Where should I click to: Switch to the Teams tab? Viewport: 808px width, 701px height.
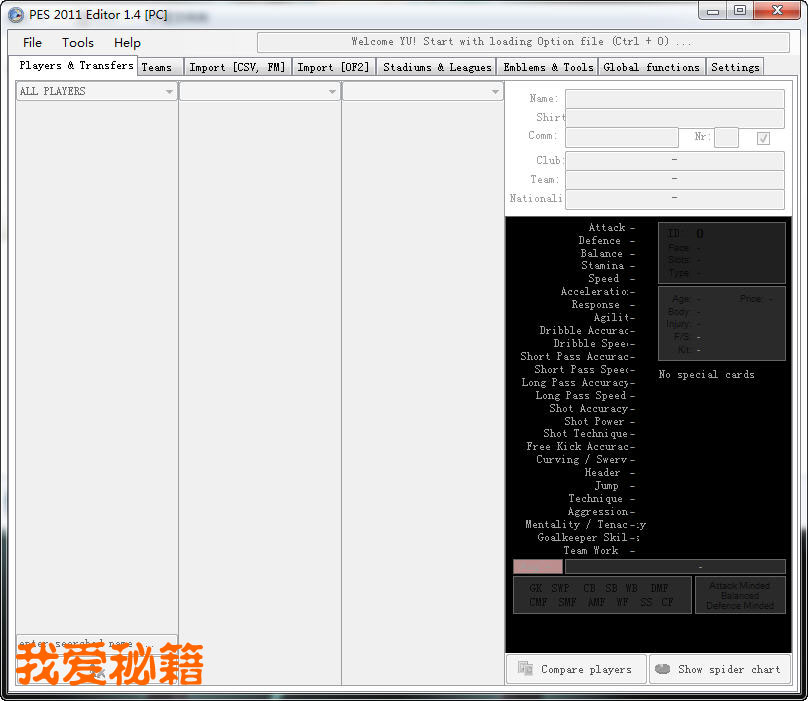click(x=156, y=67)
